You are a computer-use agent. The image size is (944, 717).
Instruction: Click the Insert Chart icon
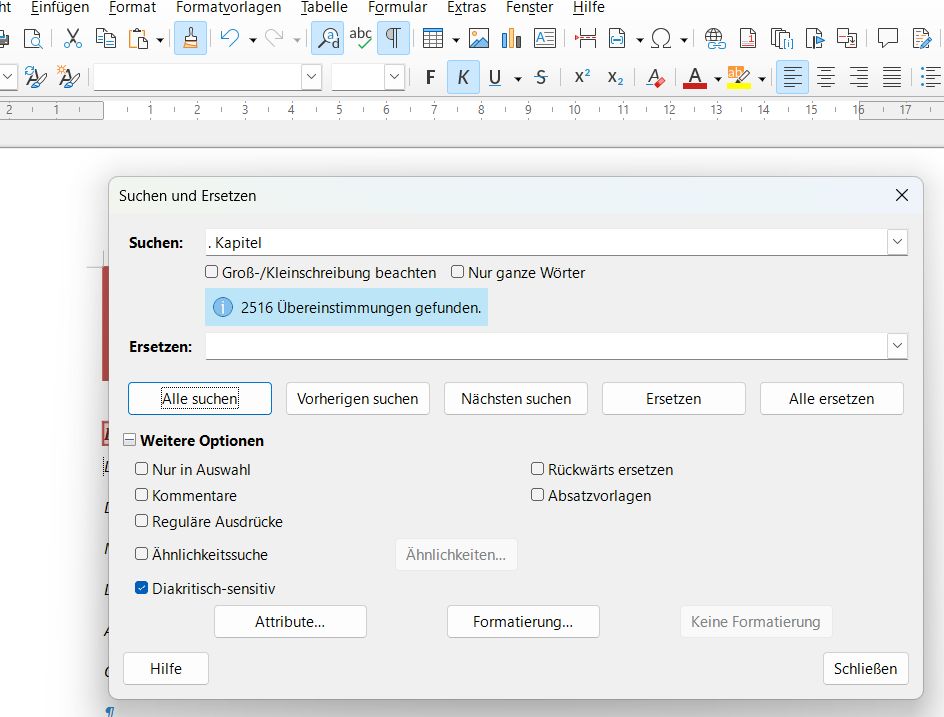512,39
